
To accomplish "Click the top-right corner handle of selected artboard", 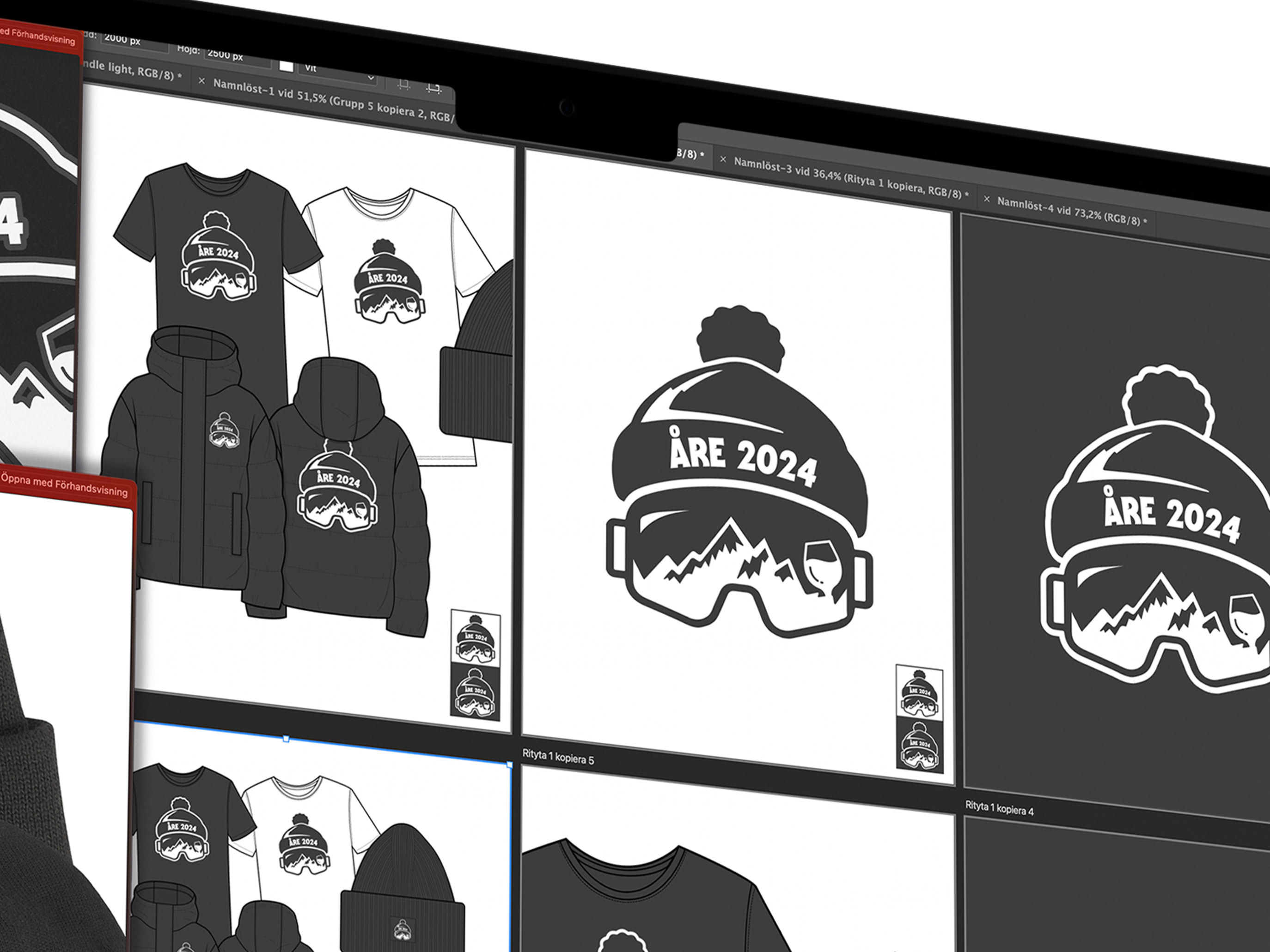I will 509,764.
